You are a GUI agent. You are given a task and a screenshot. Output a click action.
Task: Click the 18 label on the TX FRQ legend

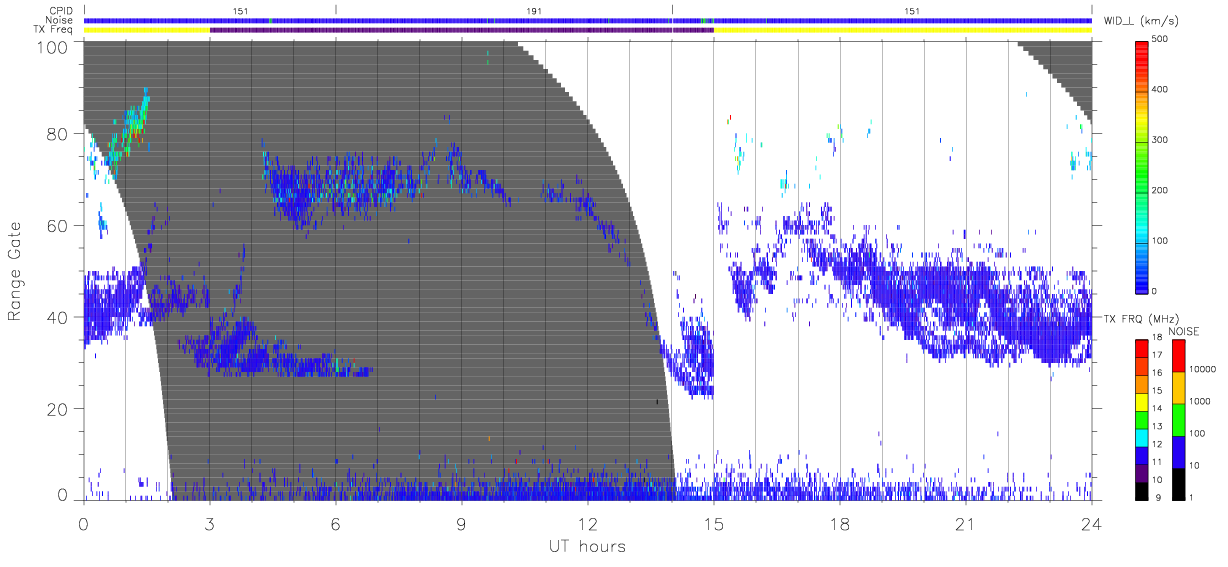(1158, 339)
